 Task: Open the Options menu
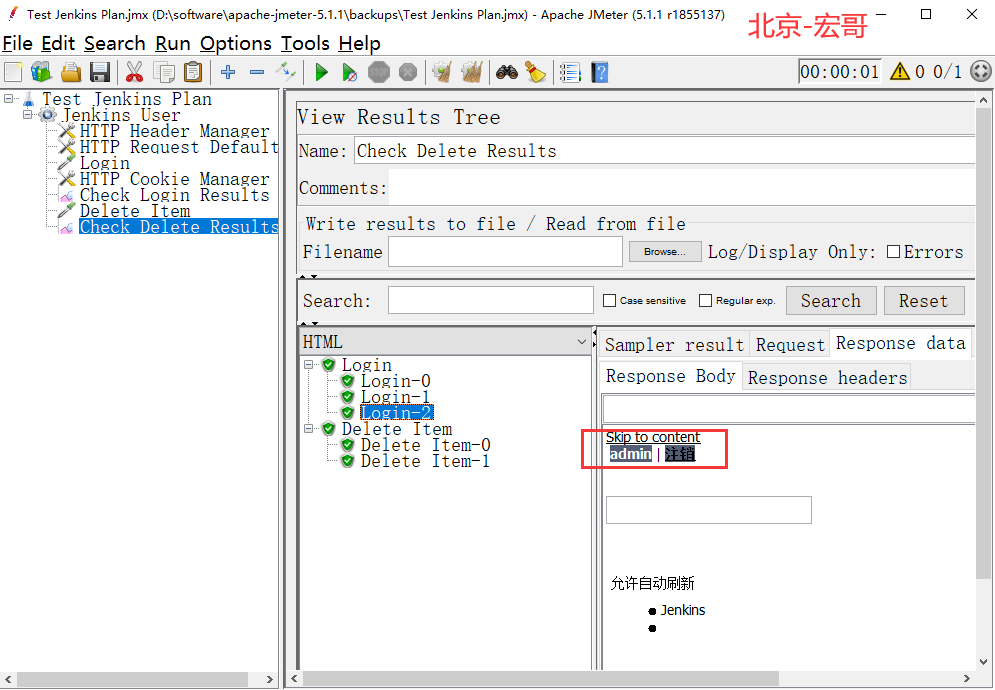tap(236, 43)
